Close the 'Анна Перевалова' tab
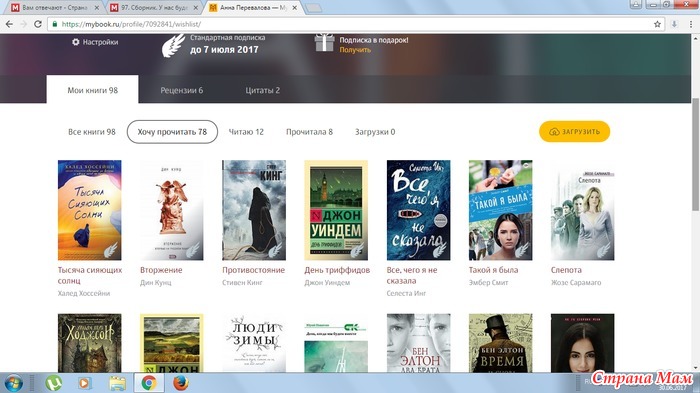The image size is (700, 393). coord(295,8)
